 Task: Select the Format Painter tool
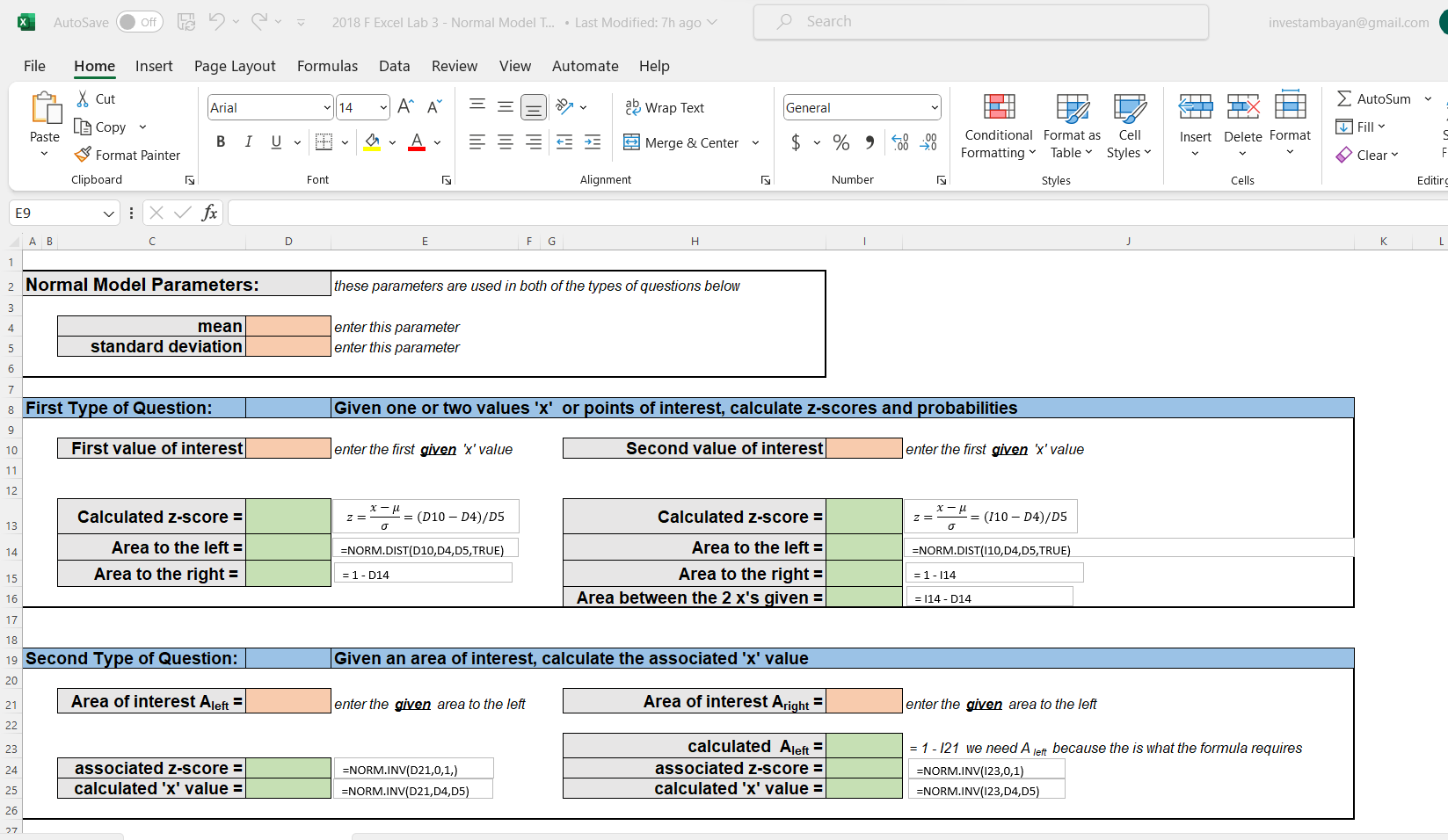[128, 155]
